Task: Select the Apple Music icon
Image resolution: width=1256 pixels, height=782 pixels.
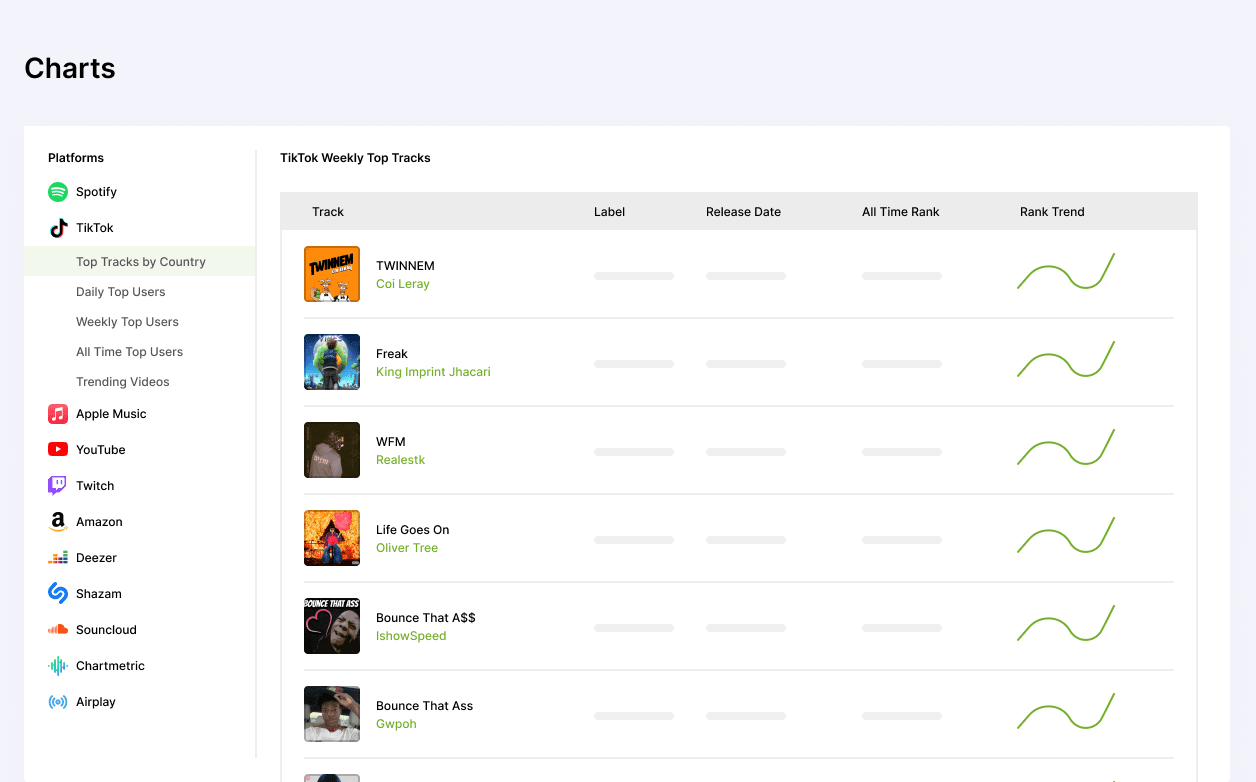Action: [58, 414]
